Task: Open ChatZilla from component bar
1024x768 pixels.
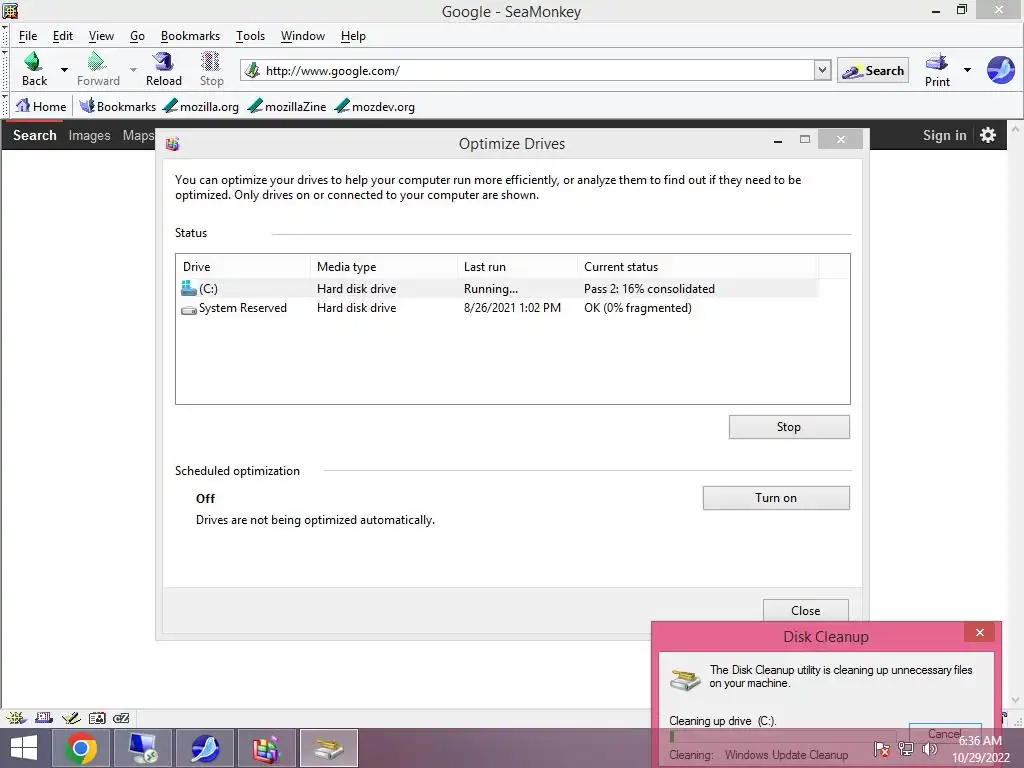Action: click(x=121, y=718)
